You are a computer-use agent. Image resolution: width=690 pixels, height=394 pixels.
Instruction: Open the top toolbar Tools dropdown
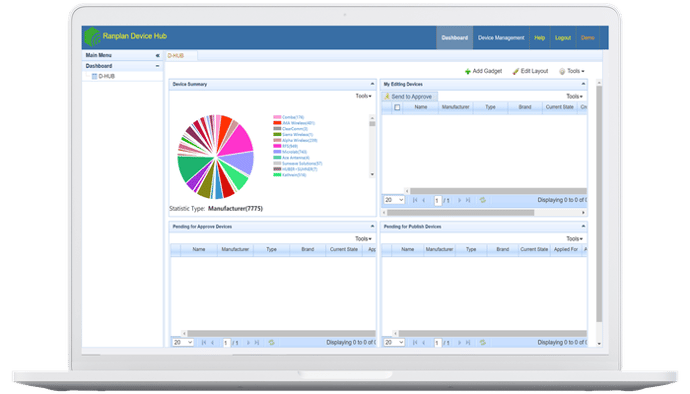pos(572,71)
